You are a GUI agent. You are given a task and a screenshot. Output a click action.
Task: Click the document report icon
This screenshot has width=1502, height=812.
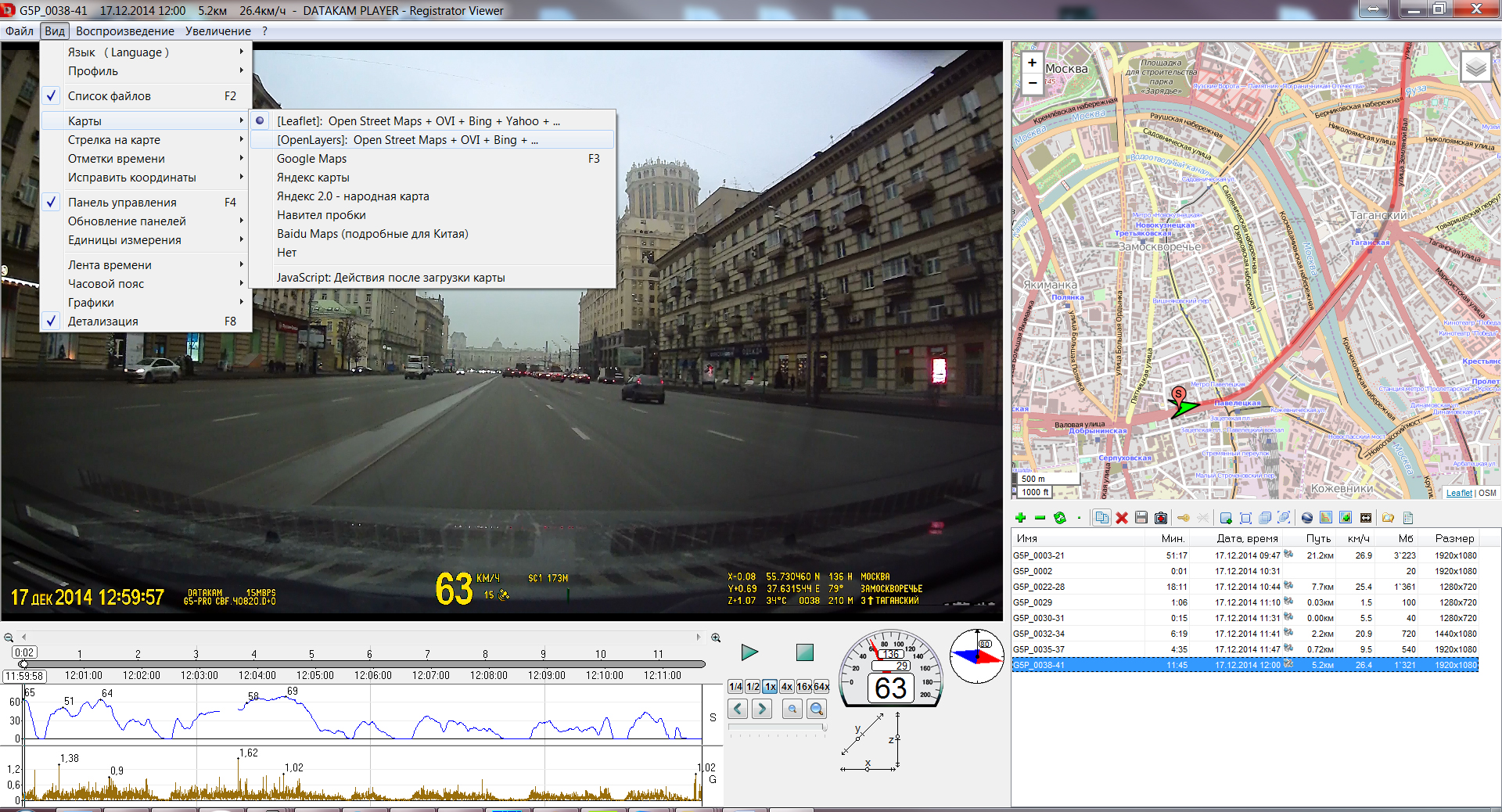coord(1408,518)
